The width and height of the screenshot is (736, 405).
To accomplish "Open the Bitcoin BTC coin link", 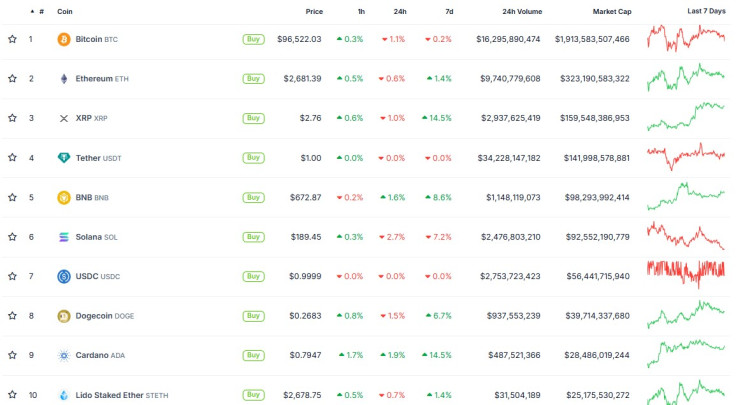I will (x=97, y=39).
